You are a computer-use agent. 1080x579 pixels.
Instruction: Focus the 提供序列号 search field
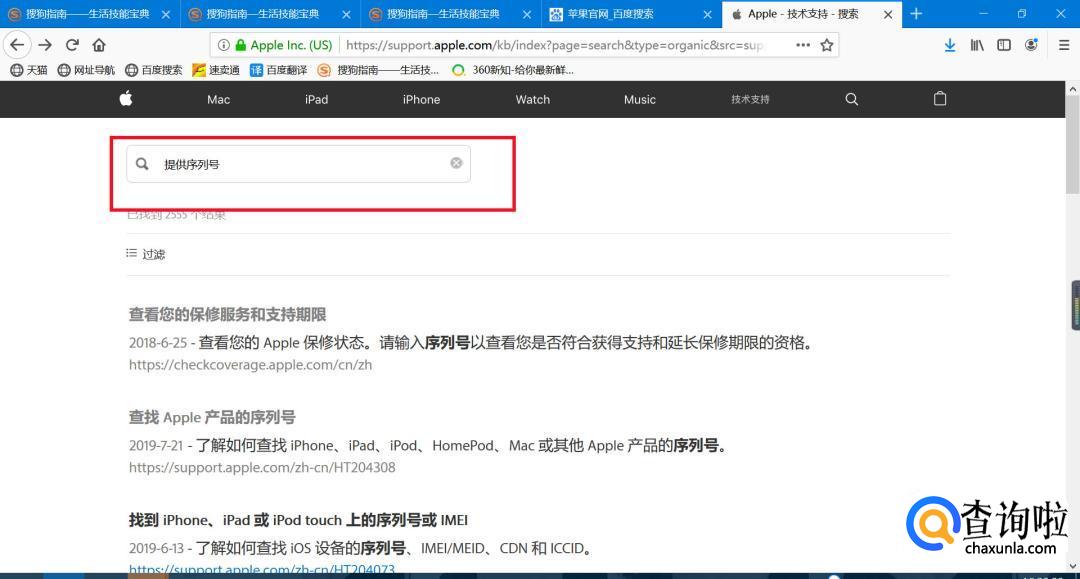[x=298, y=164]
